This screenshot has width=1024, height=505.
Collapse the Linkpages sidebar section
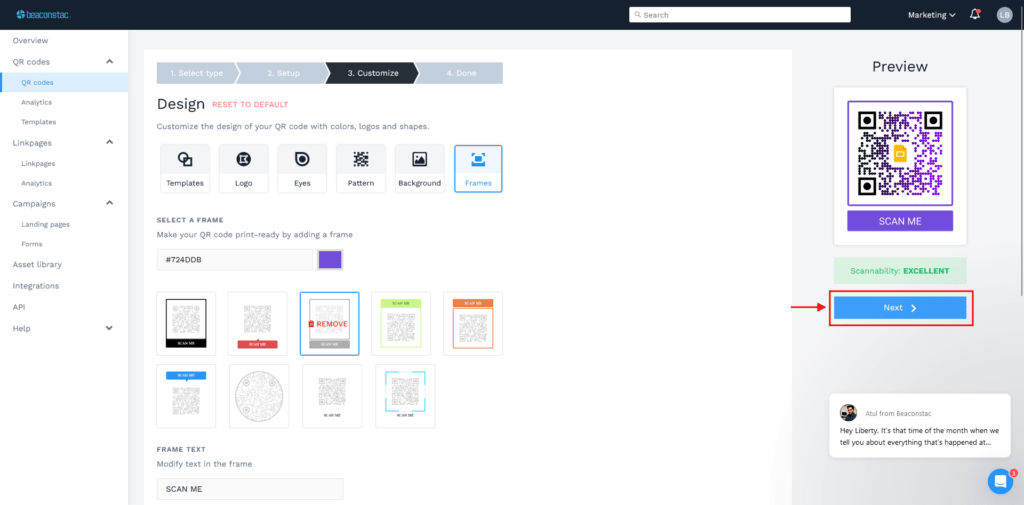click(x=110, y=142)
